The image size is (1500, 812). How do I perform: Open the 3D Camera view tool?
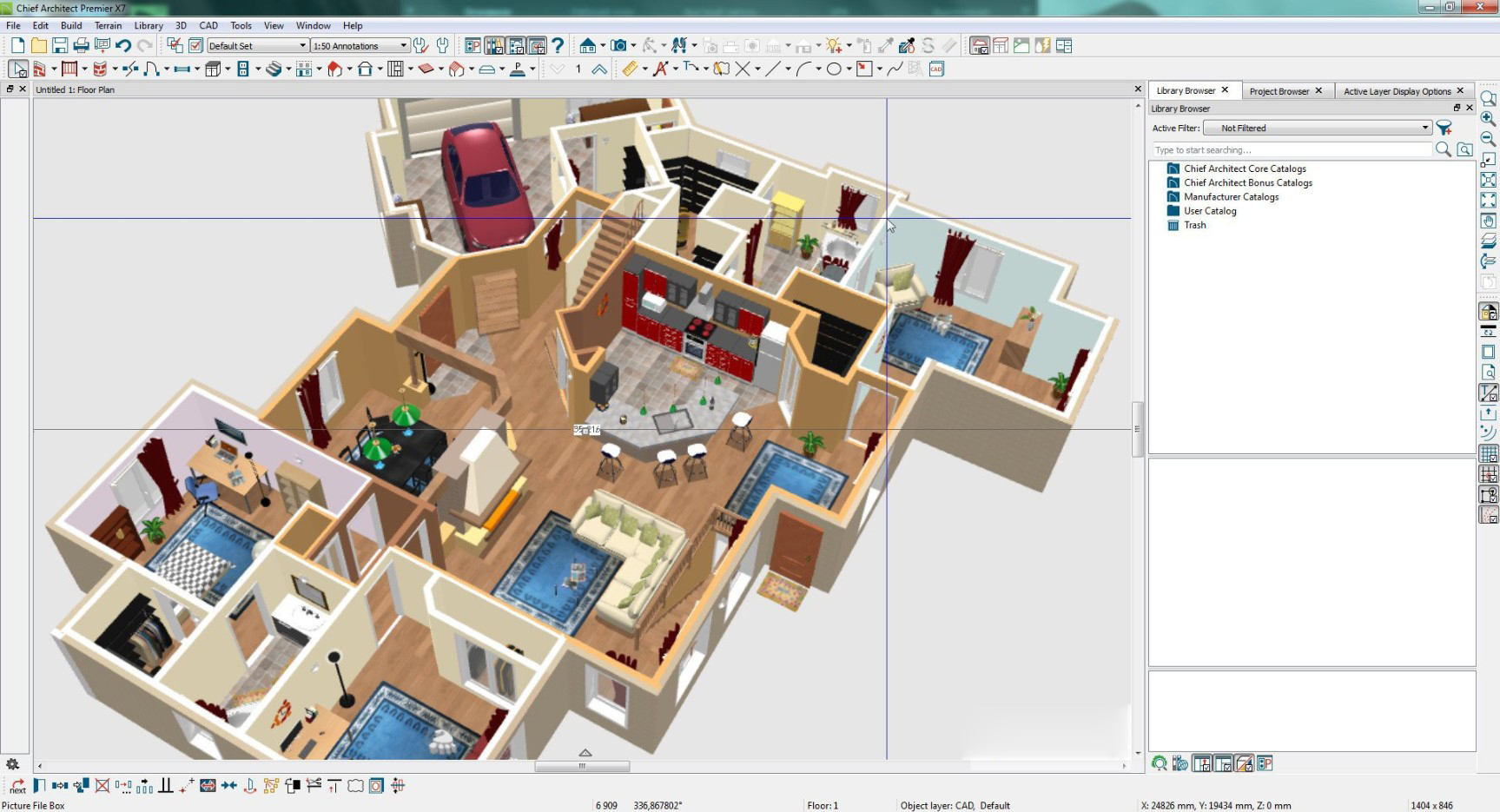[618, 46]
